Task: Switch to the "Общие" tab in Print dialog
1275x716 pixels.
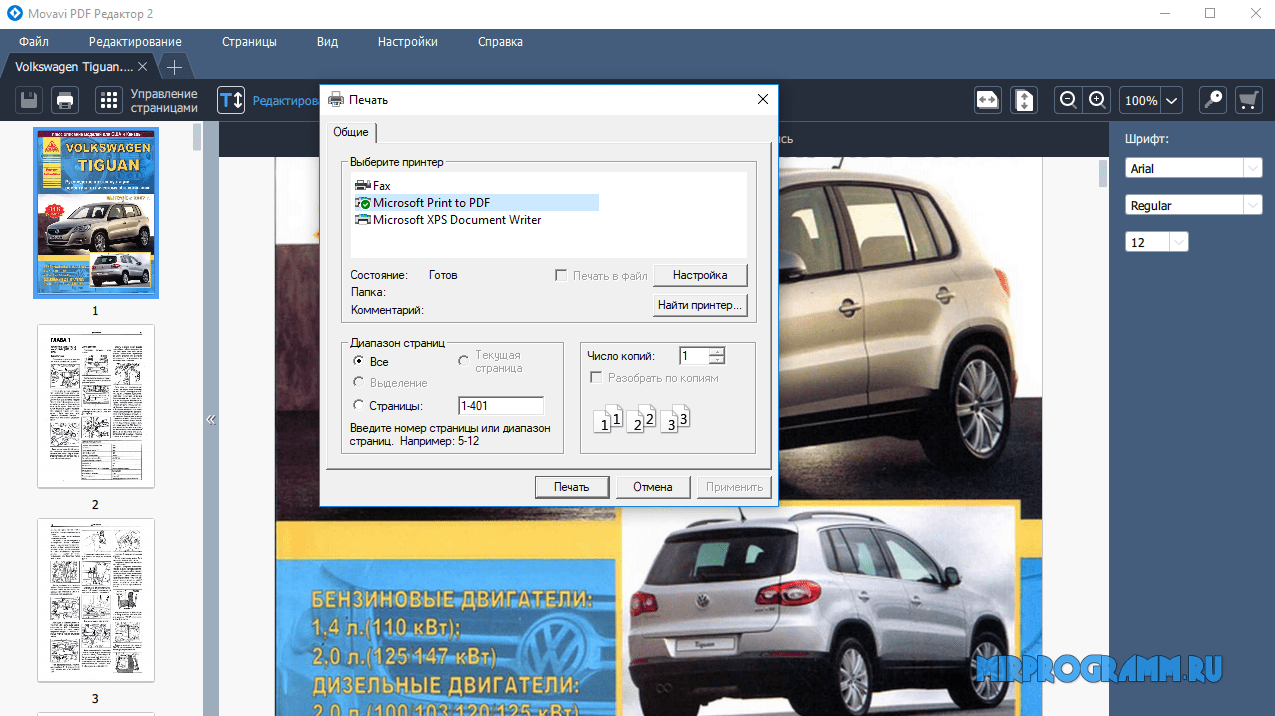Action: tap(350, 132)
